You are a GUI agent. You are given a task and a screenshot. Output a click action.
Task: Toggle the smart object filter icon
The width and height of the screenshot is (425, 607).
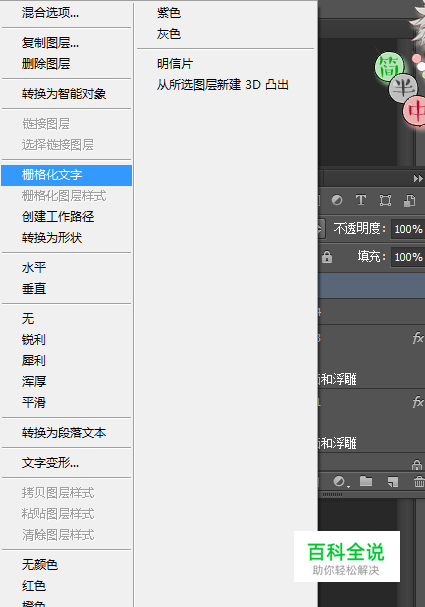pyautogui.click(x=410, y=200)
